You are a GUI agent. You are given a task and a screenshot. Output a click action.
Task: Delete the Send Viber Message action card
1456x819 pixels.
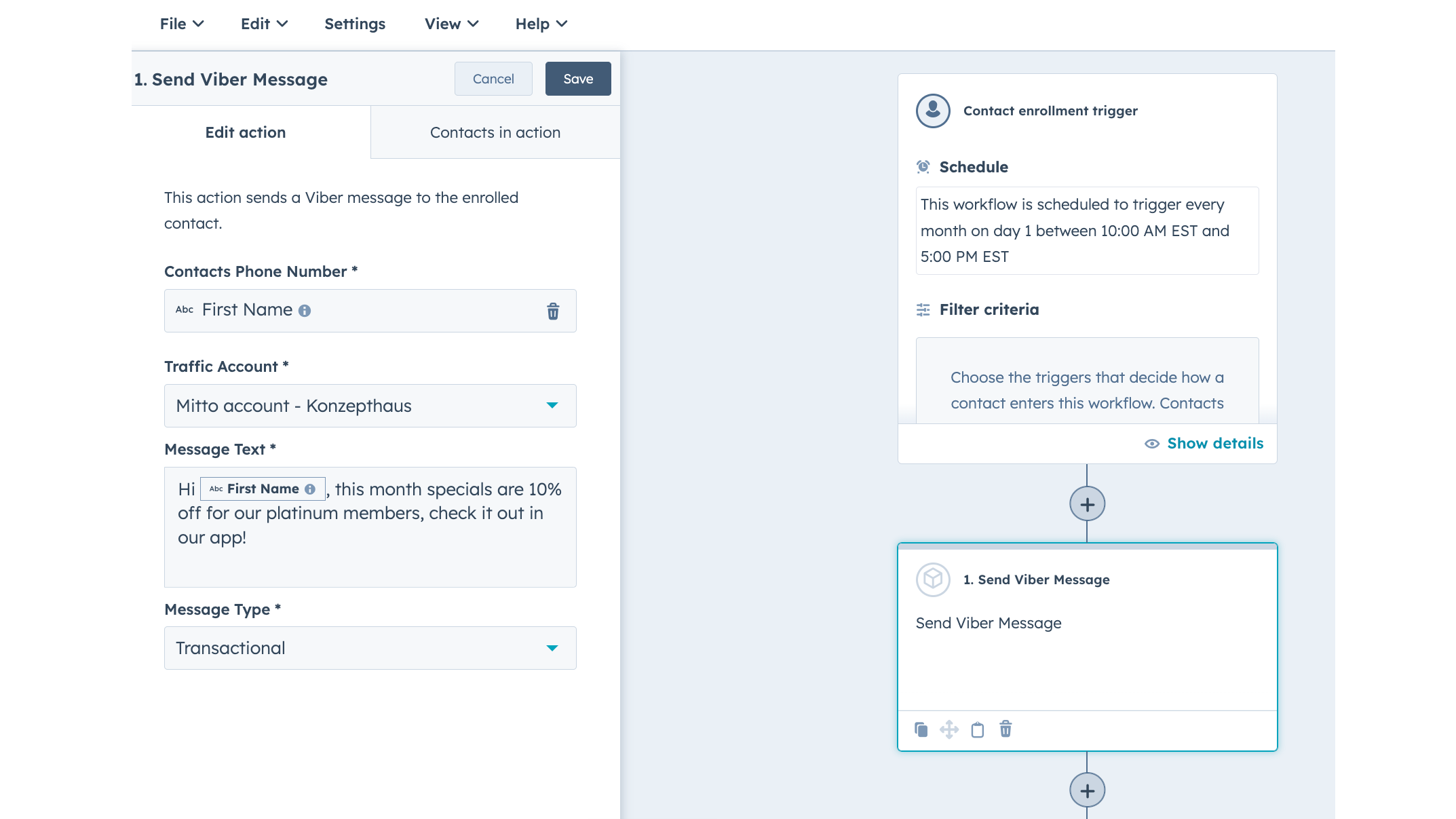(x=1005, y=729)
